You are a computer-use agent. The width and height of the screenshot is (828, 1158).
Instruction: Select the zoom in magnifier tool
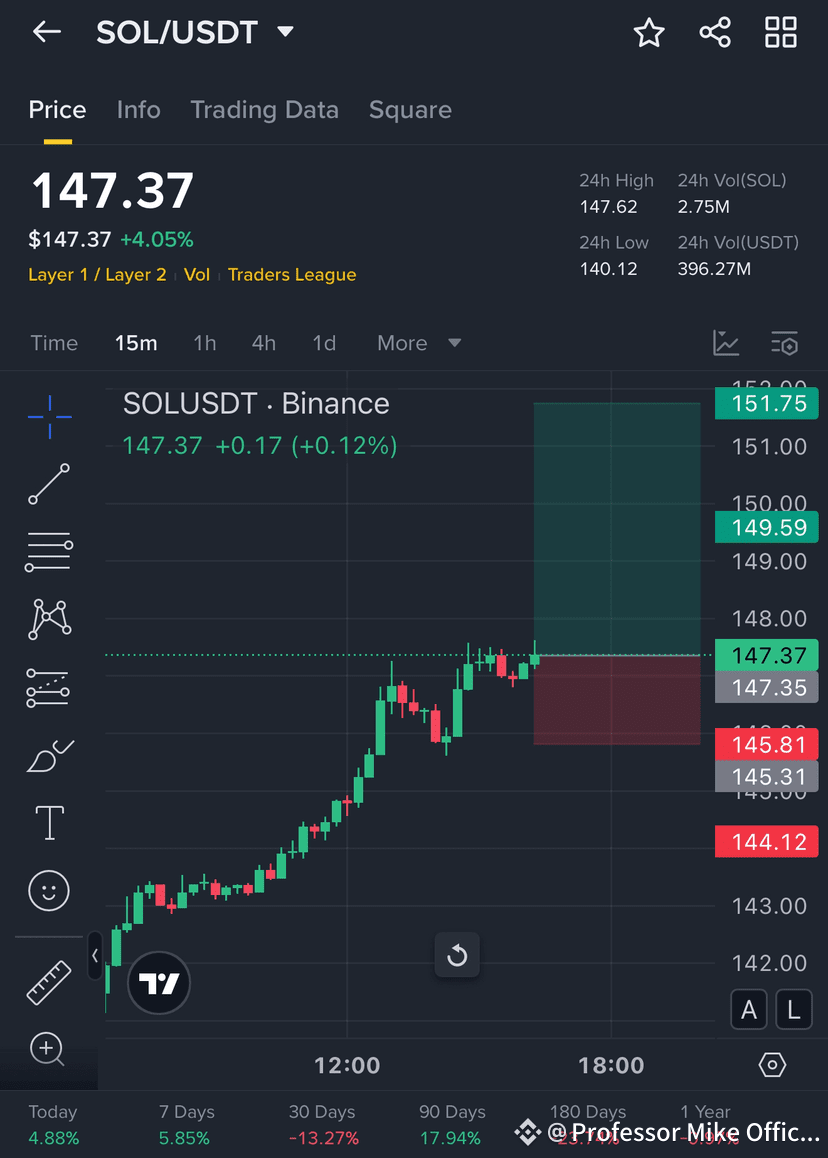coord(47,1049)
